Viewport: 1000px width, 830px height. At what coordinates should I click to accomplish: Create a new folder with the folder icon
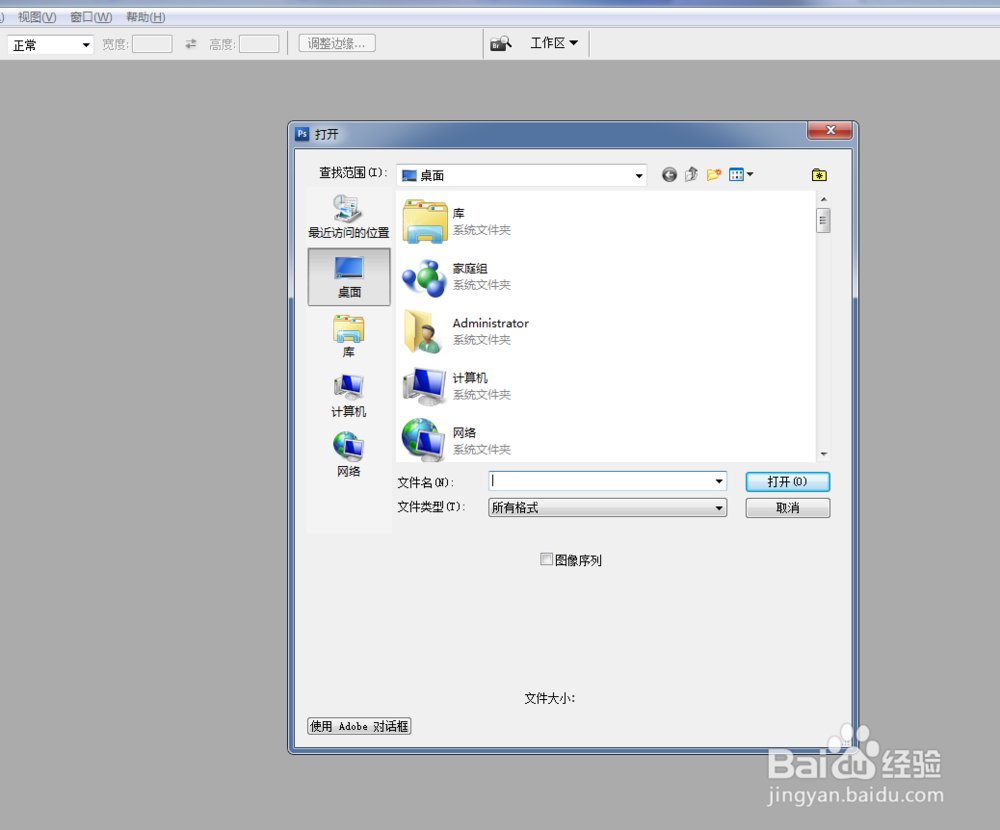click(x=713, y=174)
